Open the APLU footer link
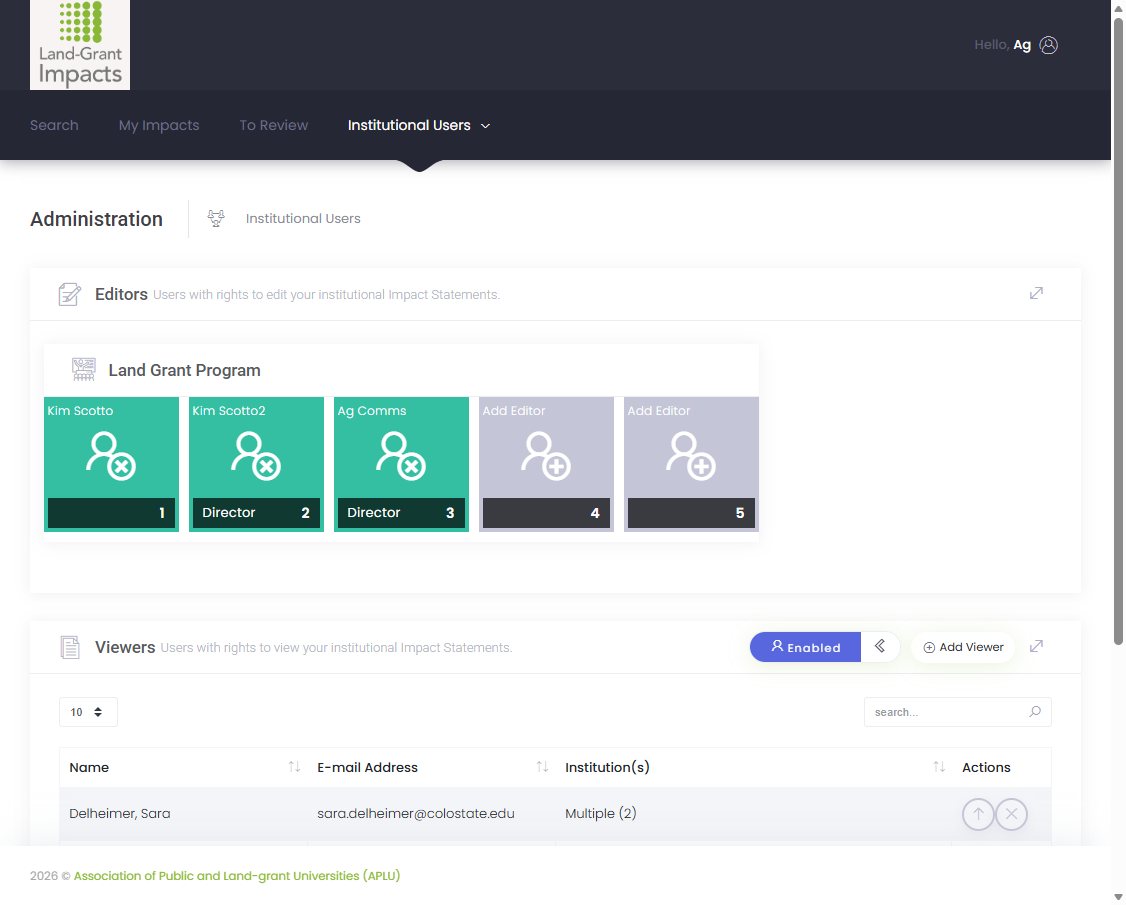Image resolution: width=1126 pixels, height=905 pixels. click(x=237, y=876)
